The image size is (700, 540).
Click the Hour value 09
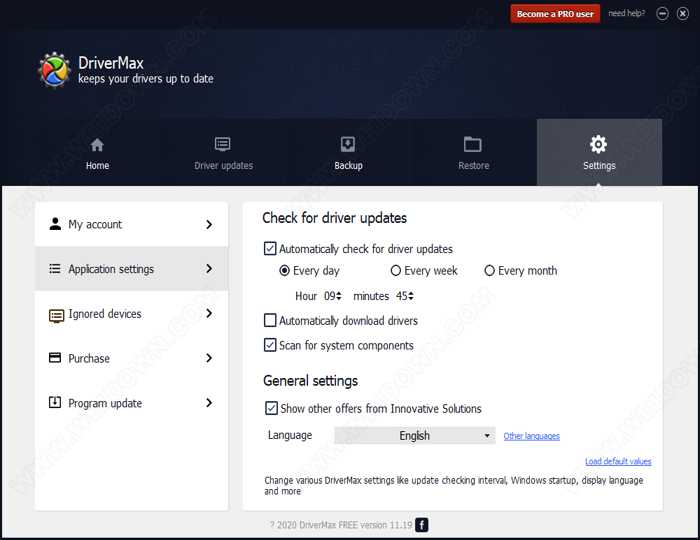(x=329, y=296)
